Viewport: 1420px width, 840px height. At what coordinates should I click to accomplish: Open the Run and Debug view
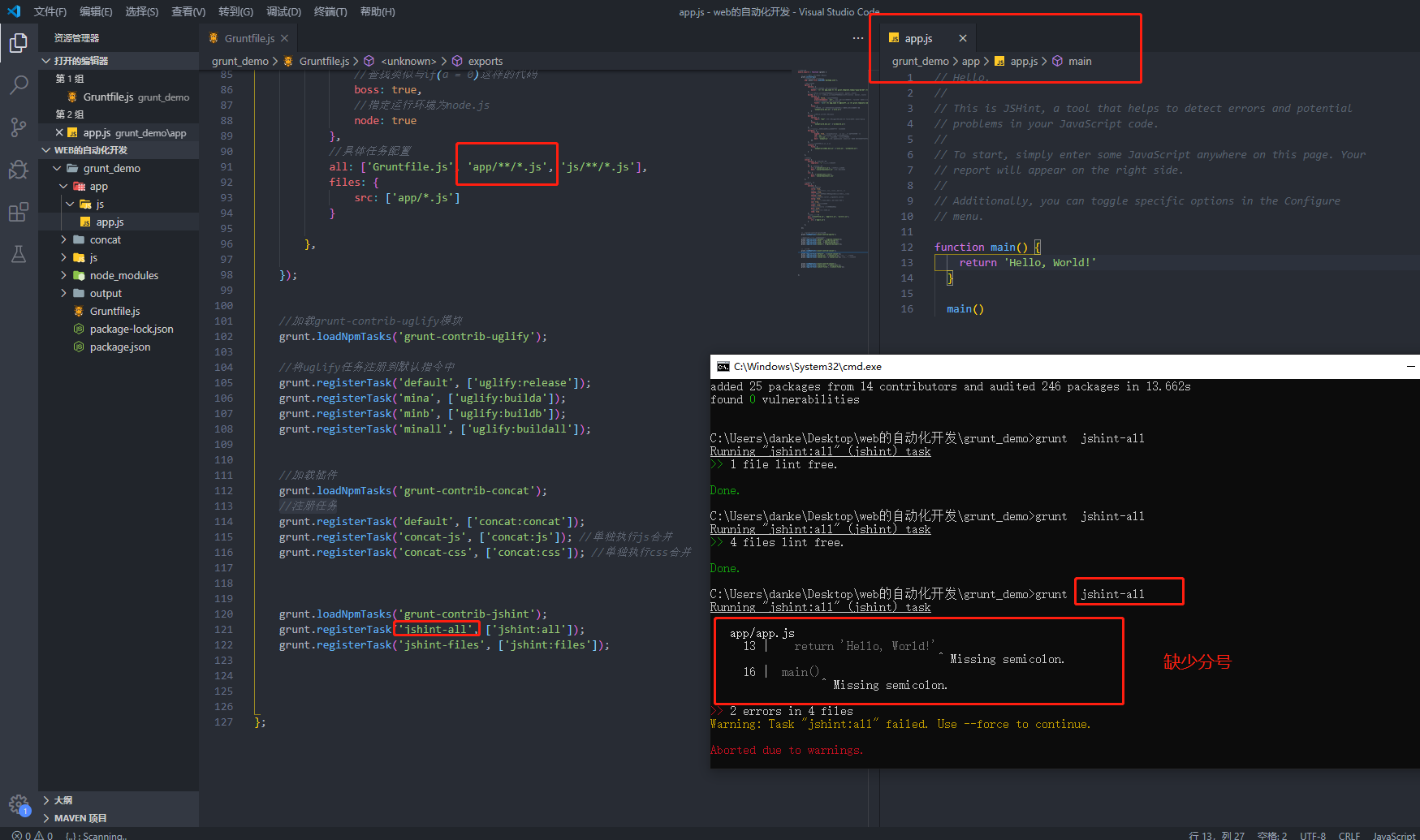click(x=18, y=170)
